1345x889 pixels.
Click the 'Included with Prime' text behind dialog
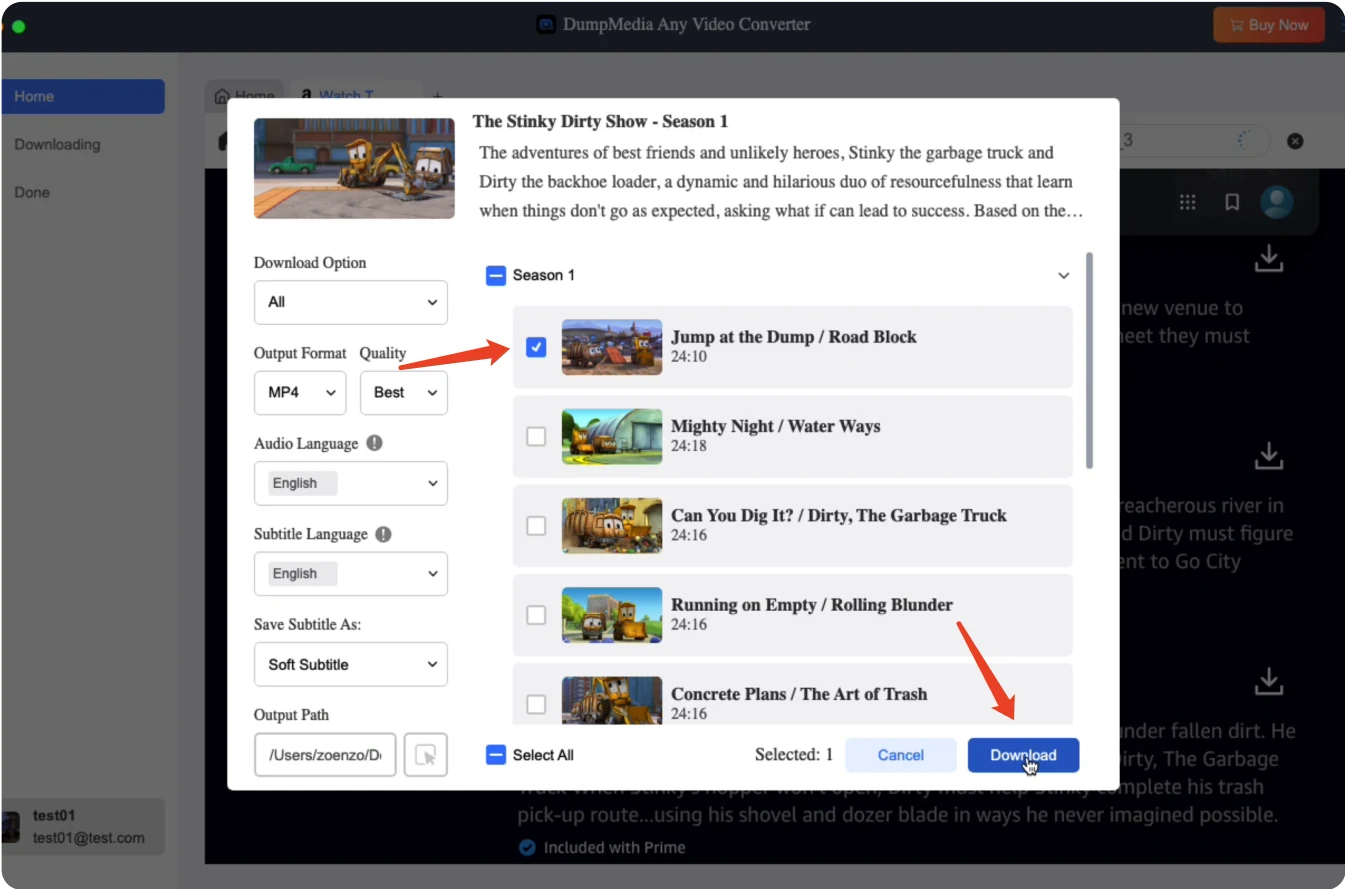[614, 847]
